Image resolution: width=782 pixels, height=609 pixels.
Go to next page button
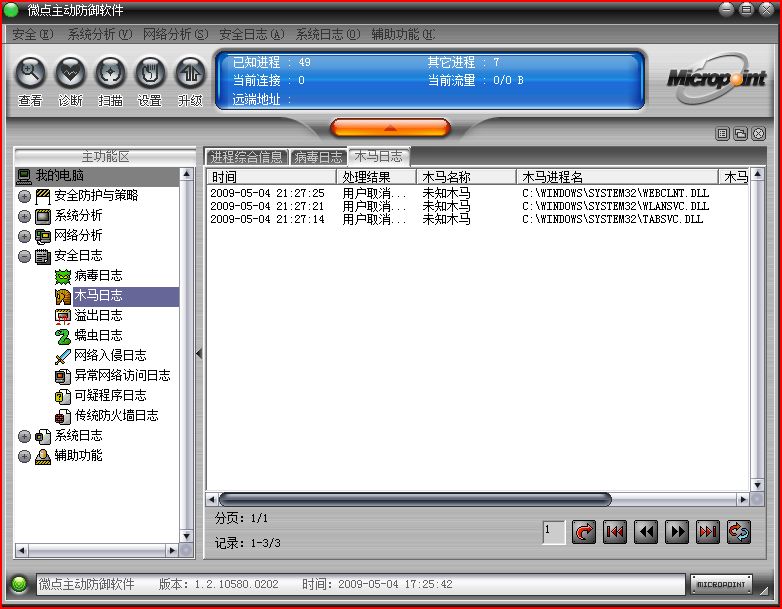click(x=677, y=532)
